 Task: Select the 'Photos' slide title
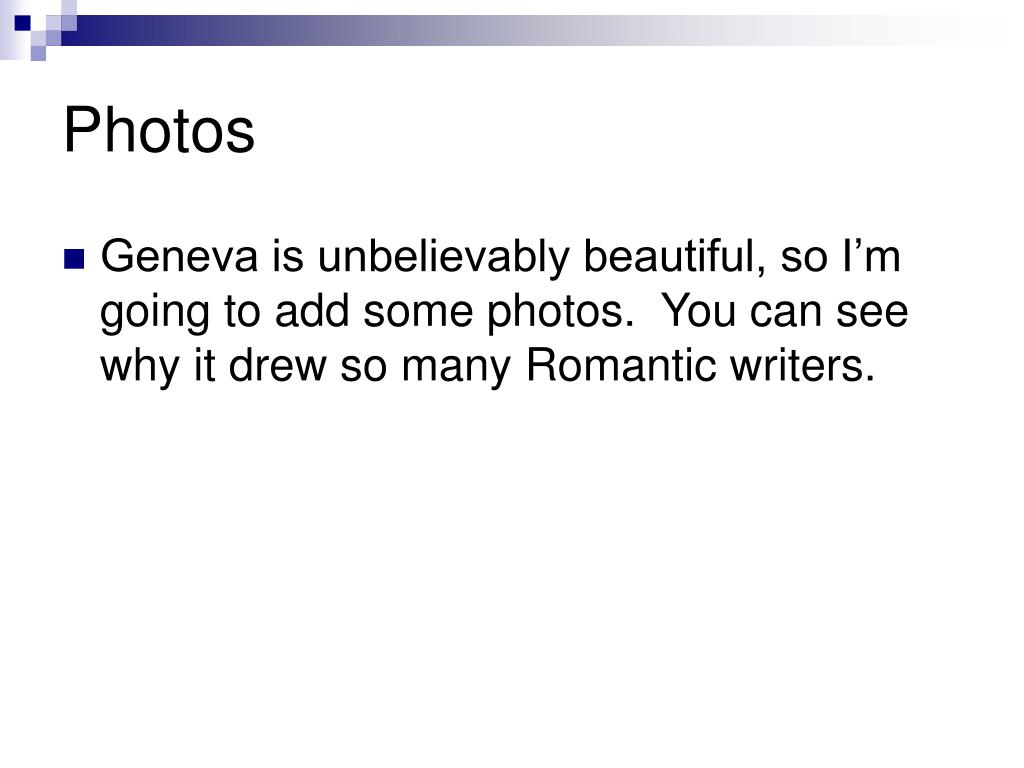(x=159, y=131)
